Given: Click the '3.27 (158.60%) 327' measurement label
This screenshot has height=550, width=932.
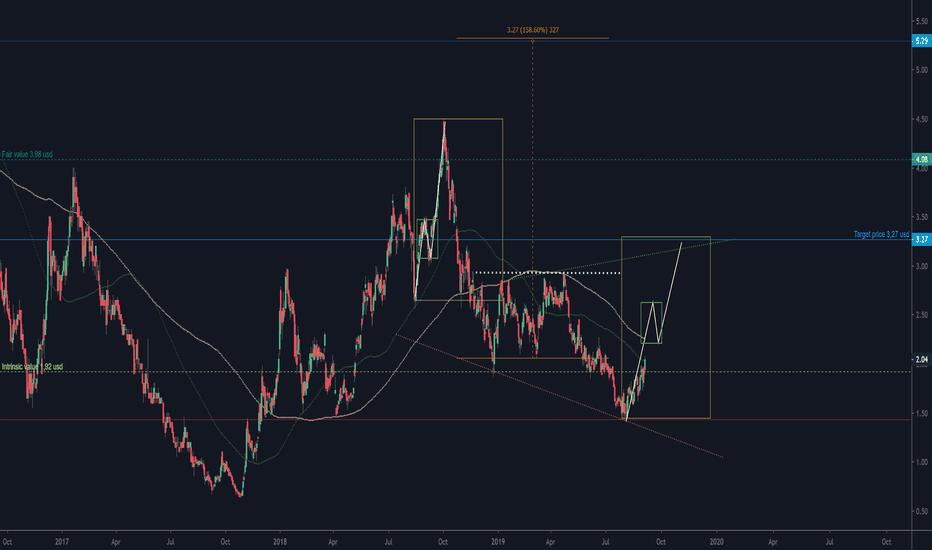Looking at the screenshot, I should click(x=533, y=30).
